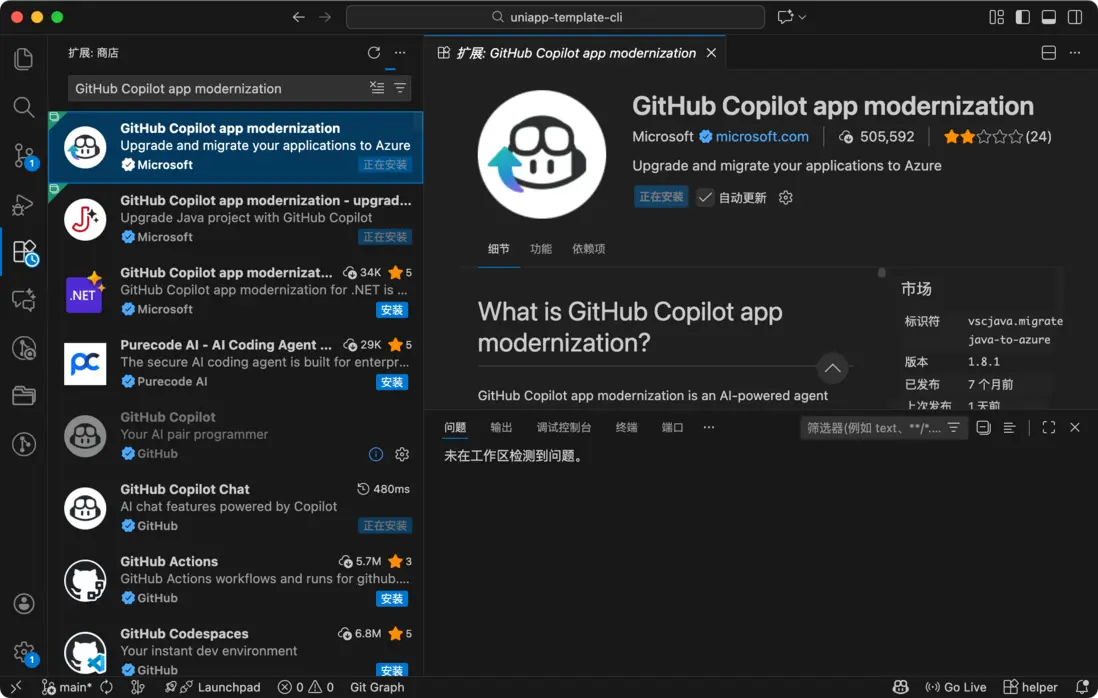Open the Git Graph activity bar icon
1098x698 pixels.
tap(24, 444)
